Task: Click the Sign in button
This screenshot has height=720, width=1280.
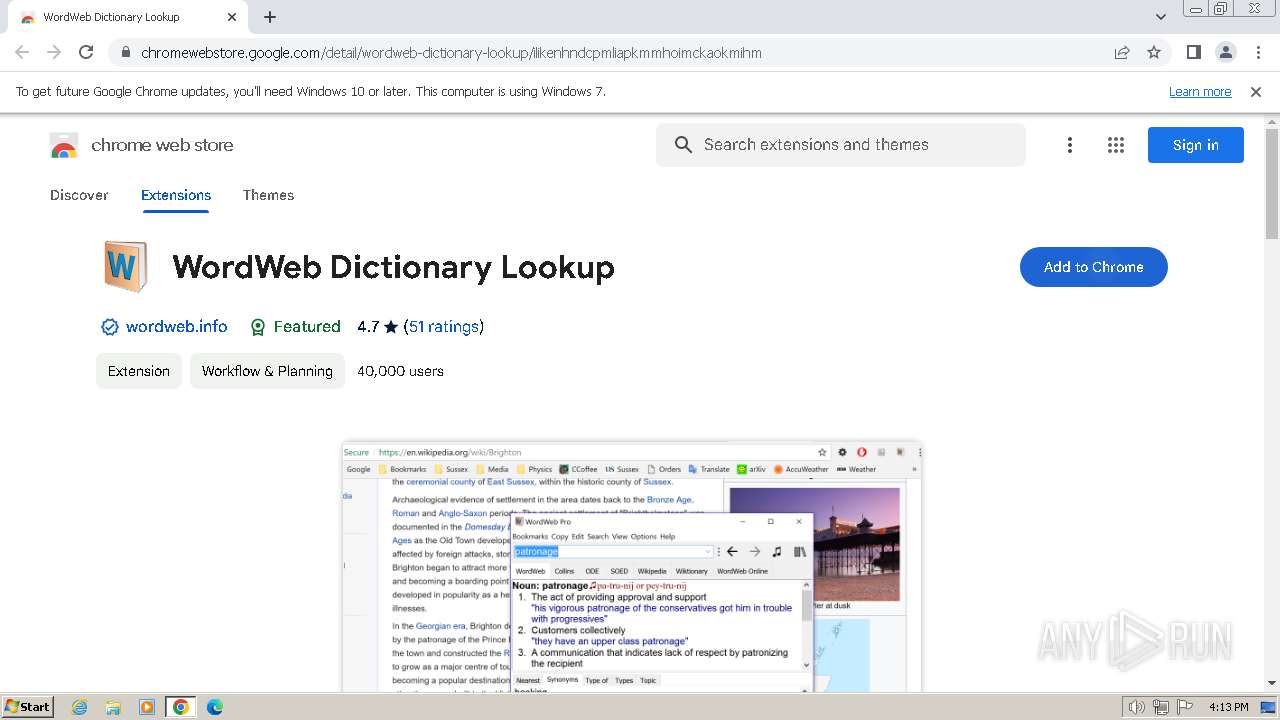Action: pyautogui.click(x=1196, y=145)
